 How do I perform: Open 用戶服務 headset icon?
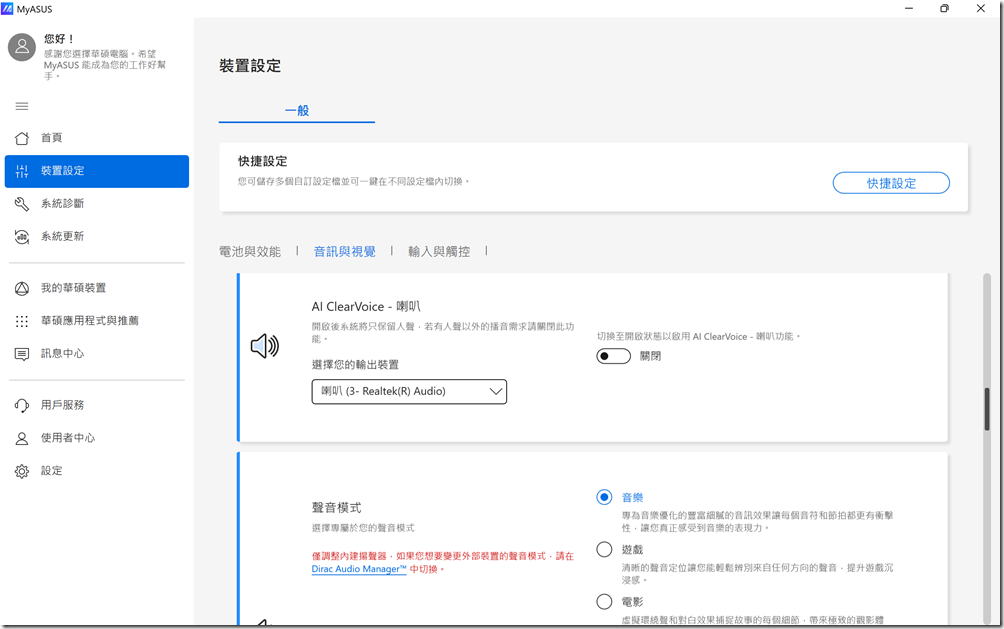[22, 405]
